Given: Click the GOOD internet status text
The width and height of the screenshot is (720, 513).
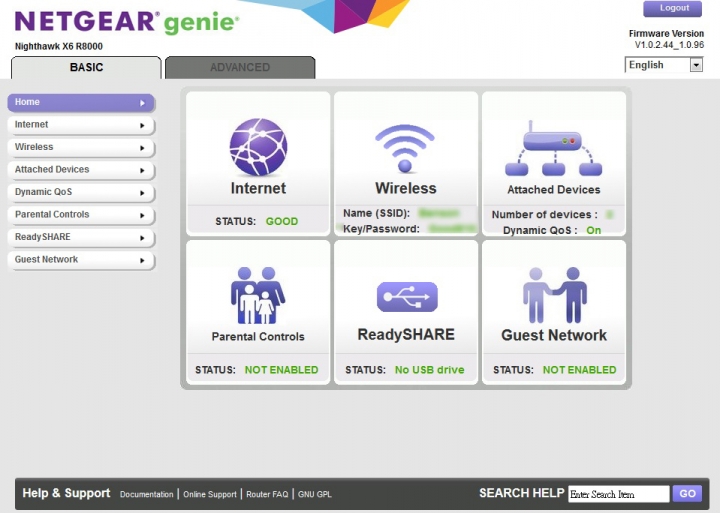Looking at the screenshot, I should click(x=282, y=221).
